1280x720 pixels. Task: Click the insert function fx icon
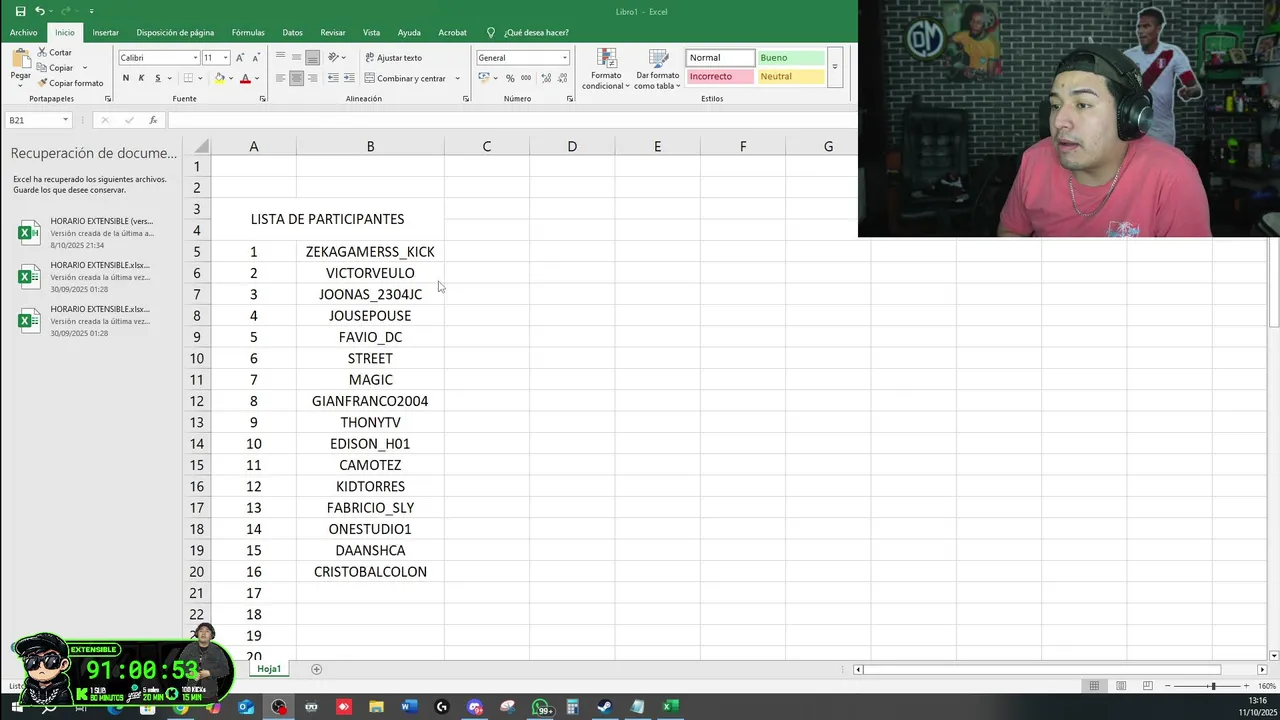pyautogui.click(x=153, y=120)
